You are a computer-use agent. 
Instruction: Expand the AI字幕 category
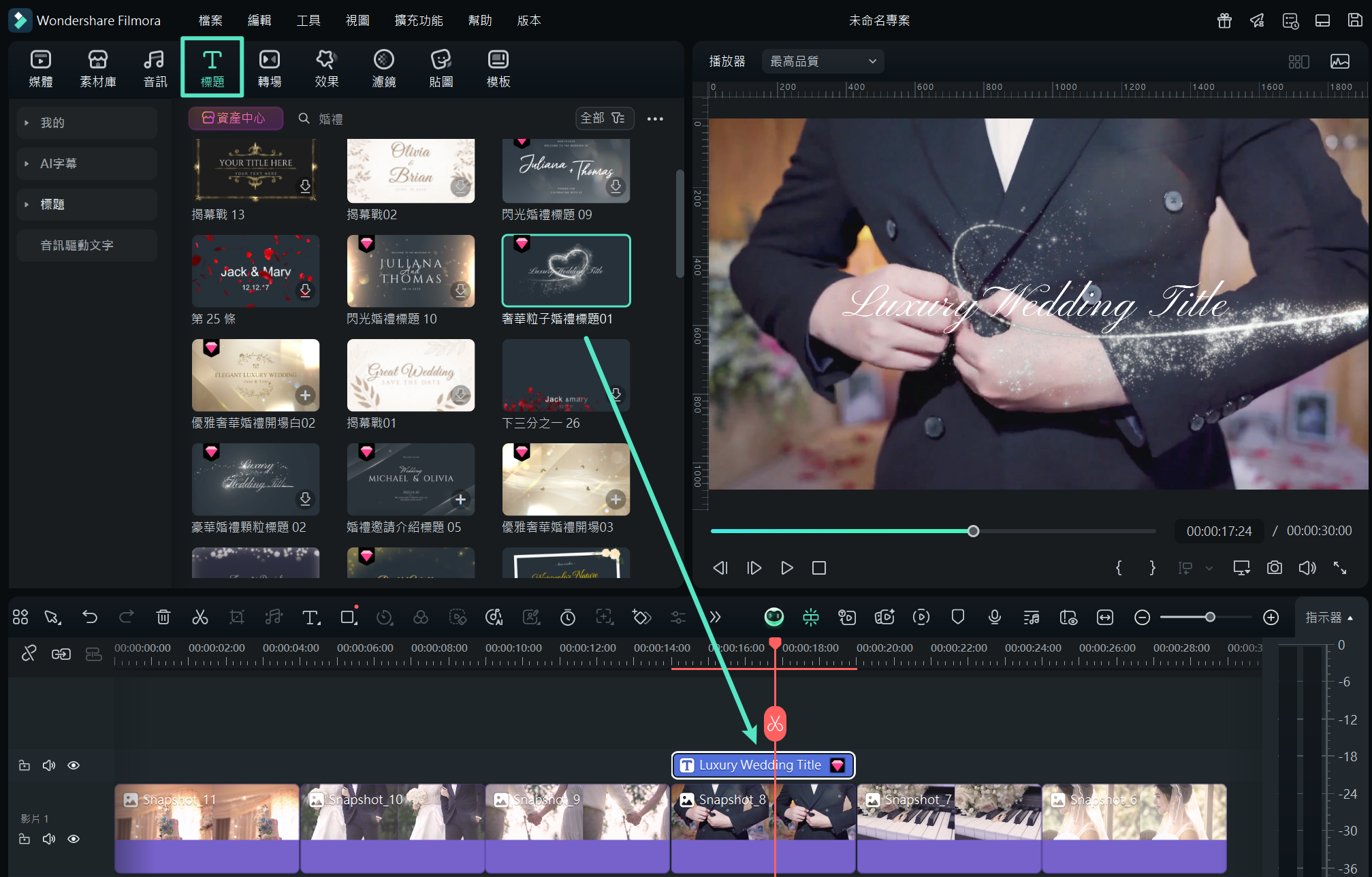58,163
